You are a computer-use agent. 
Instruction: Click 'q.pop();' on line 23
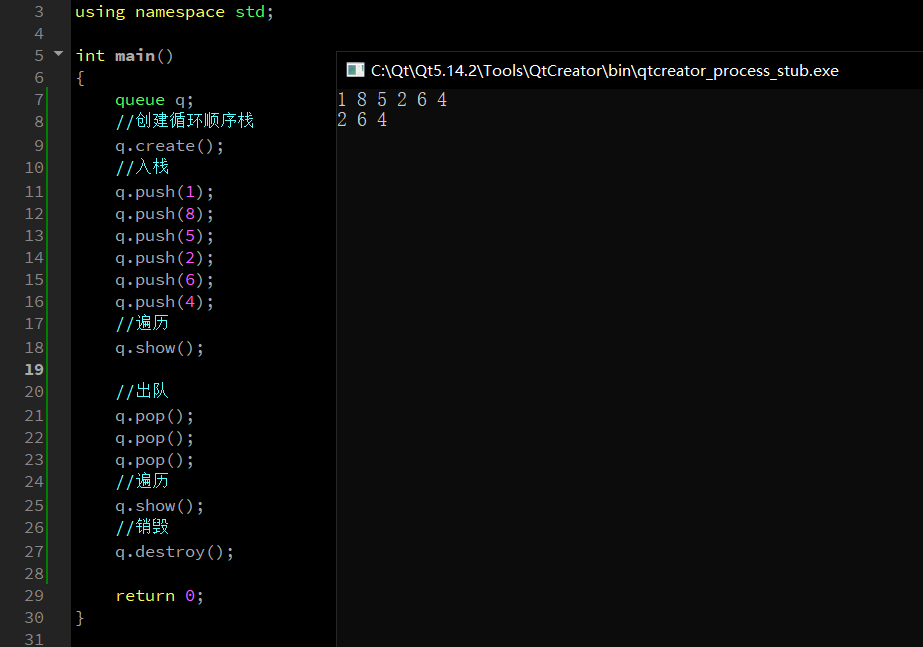(x=154, y=460)
